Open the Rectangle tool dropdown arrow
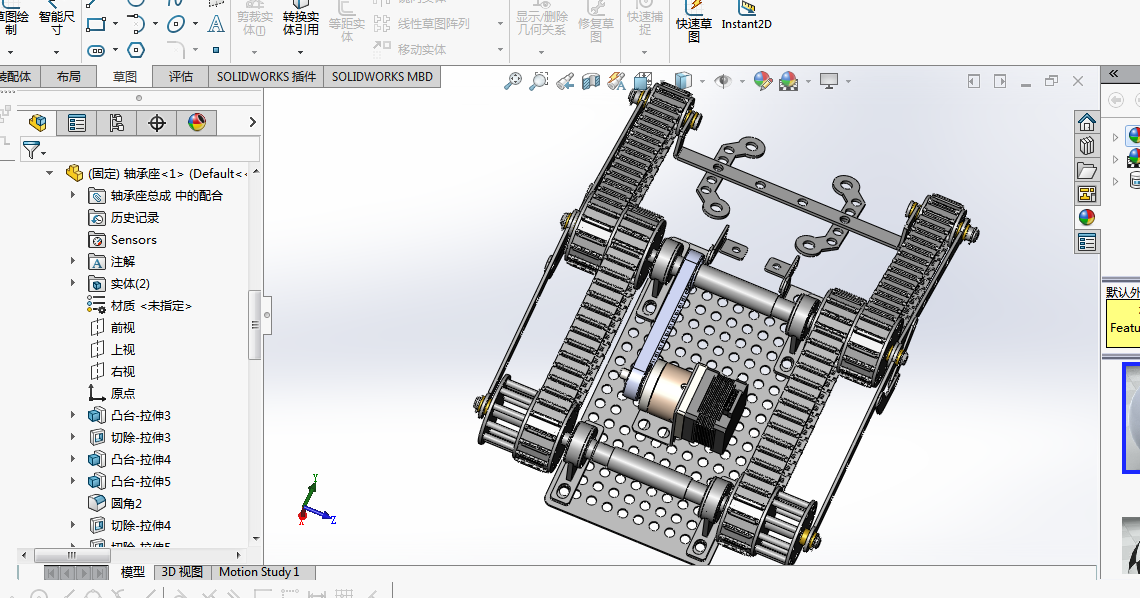This screenshot has width=1140, height=598. click(116, 24)
